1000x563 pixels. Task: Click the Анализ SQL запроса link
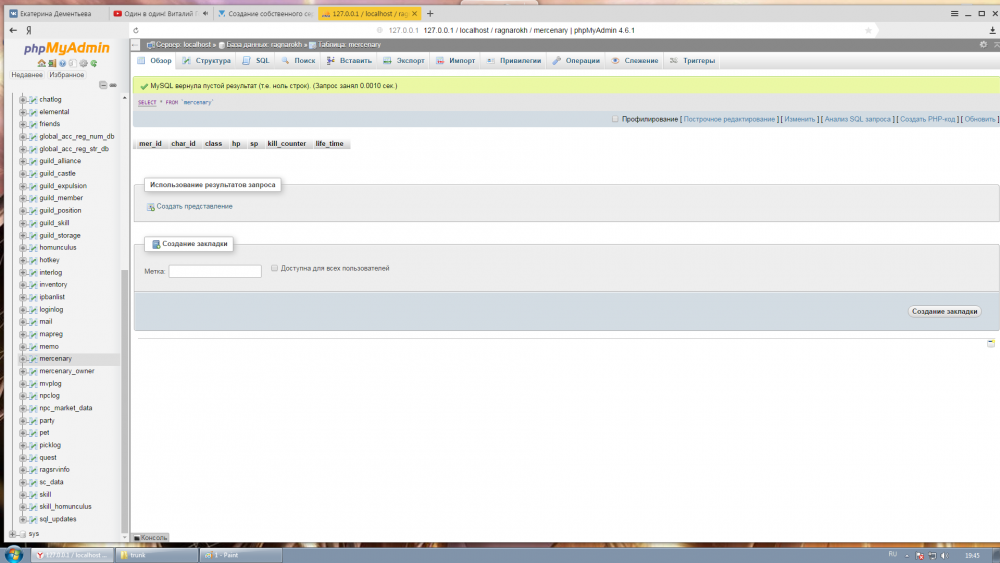click(x=857, y=119)
